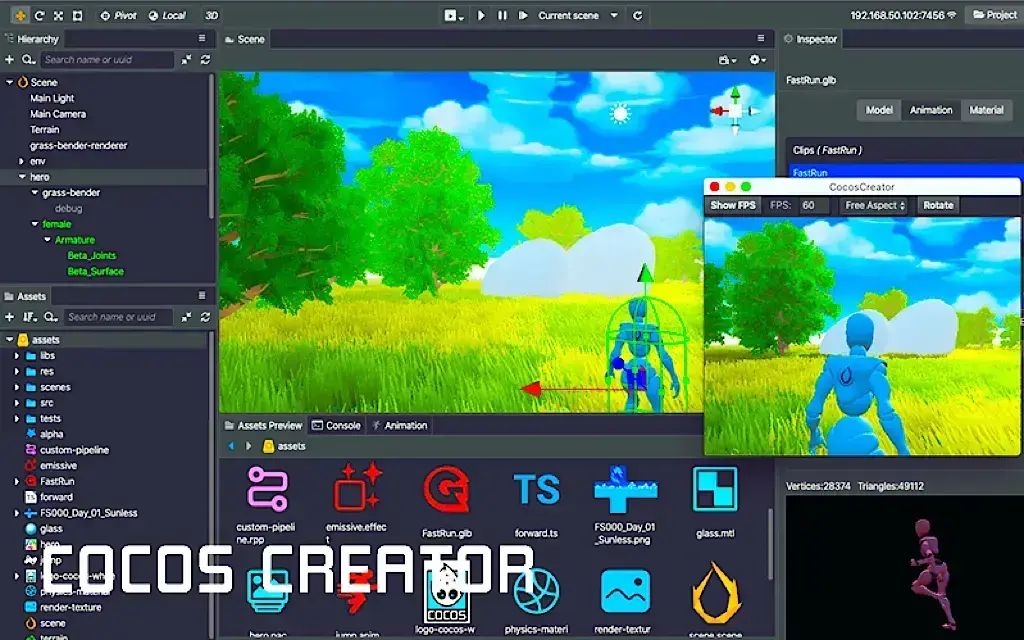Toggle Show FPS in CocosCreator window

(733, 205)
